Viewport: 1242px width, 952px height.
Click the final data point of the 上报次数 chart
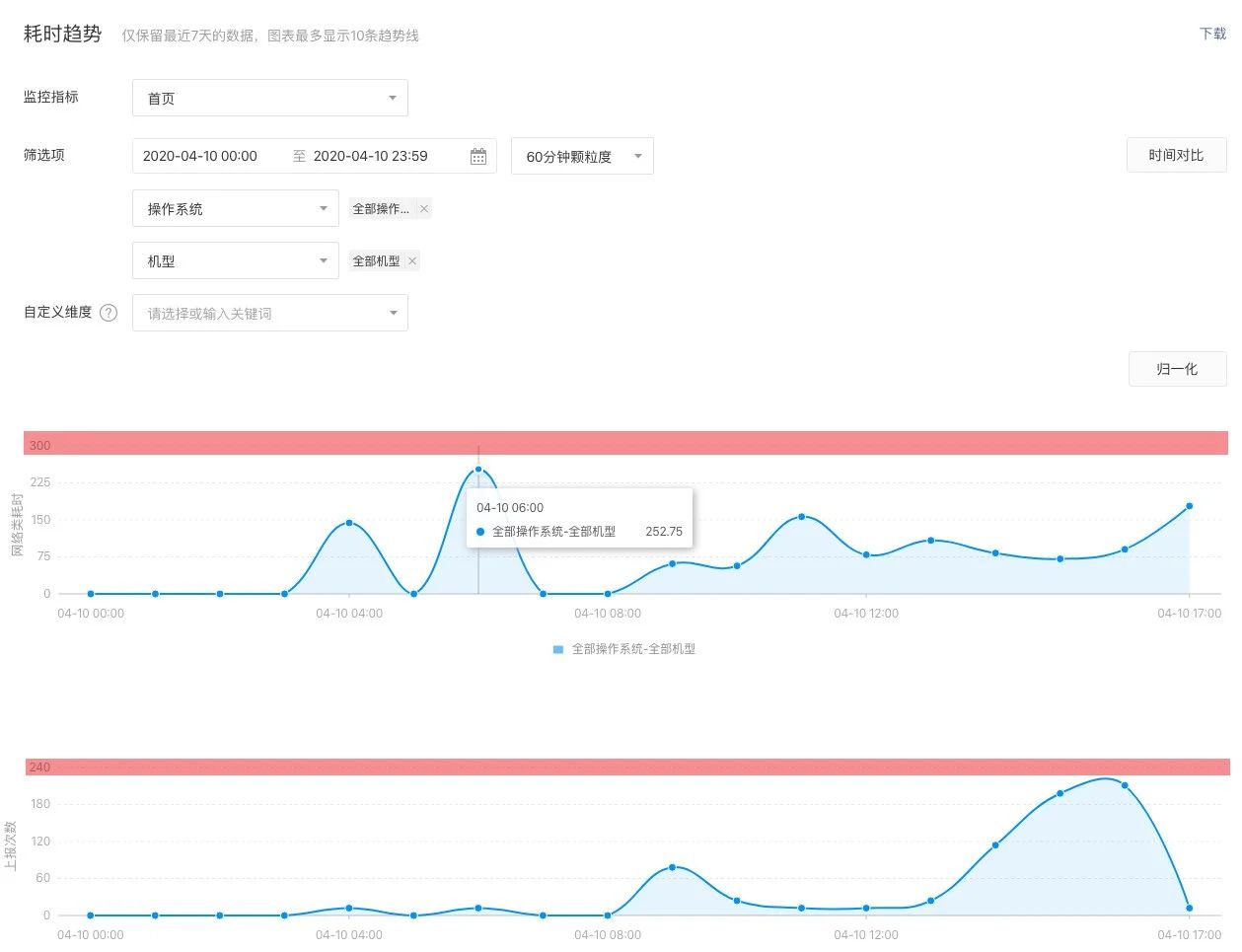pos(1189,908)
